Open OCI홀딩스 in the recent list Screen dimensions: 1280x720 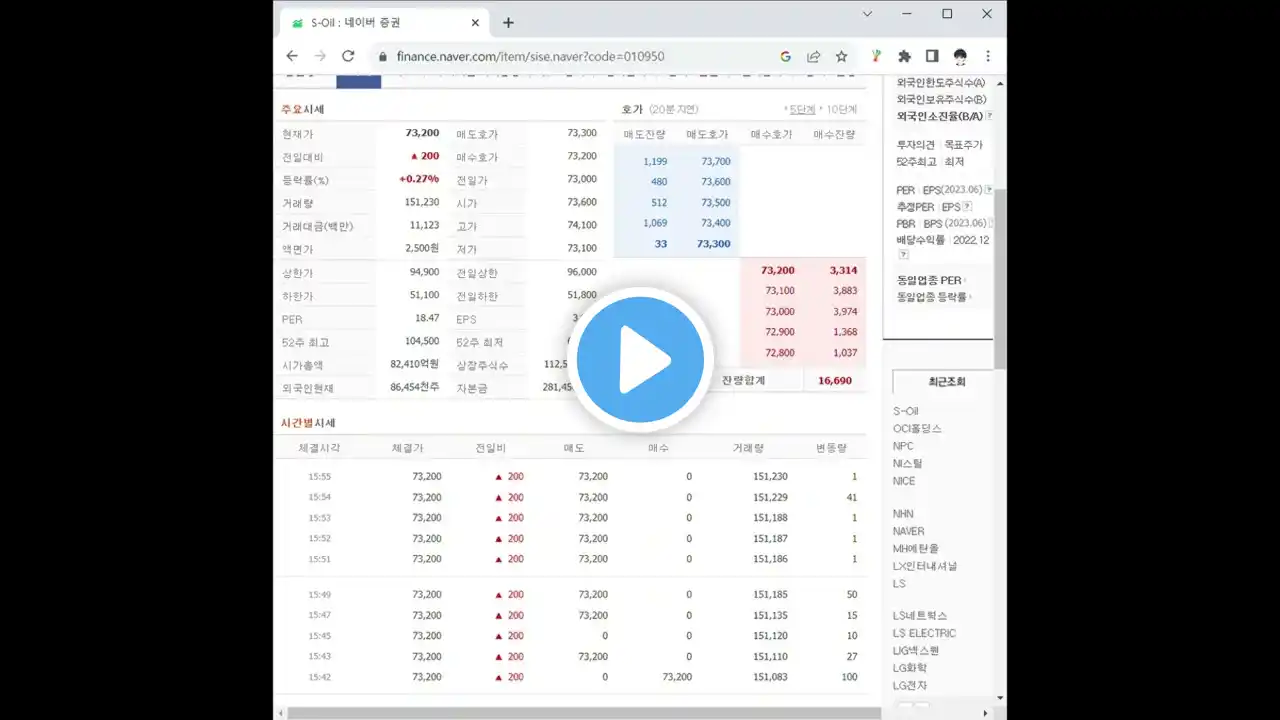point(917,428)
